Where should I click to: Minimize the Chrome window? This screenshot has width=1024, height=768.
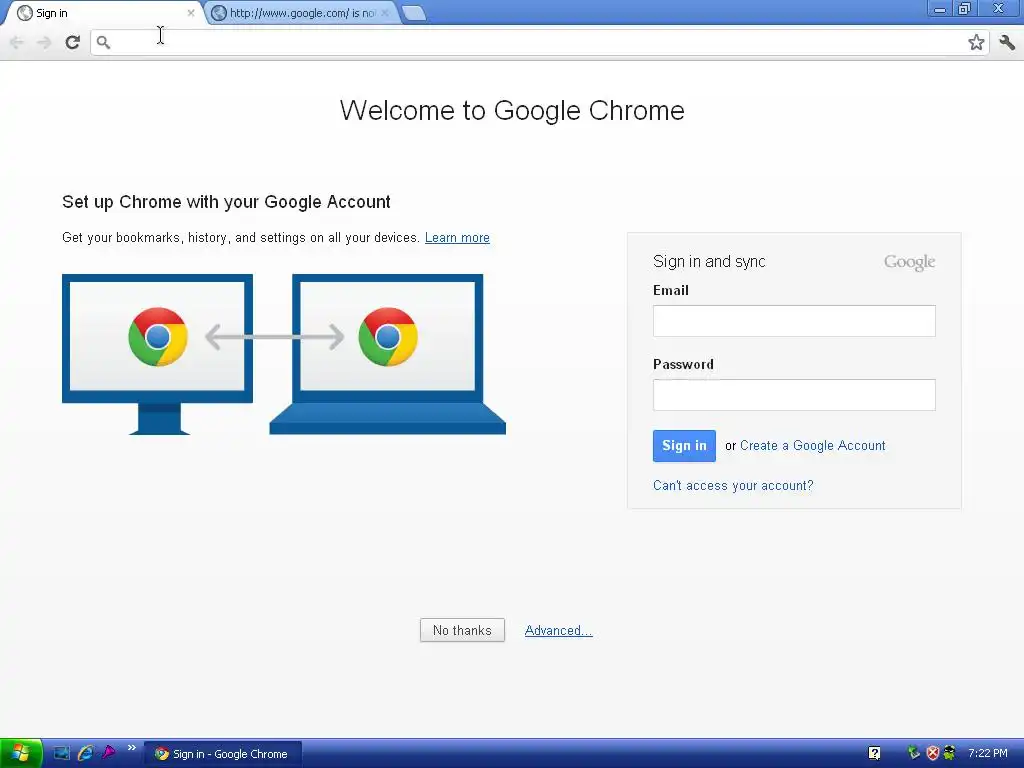[940, 9]
